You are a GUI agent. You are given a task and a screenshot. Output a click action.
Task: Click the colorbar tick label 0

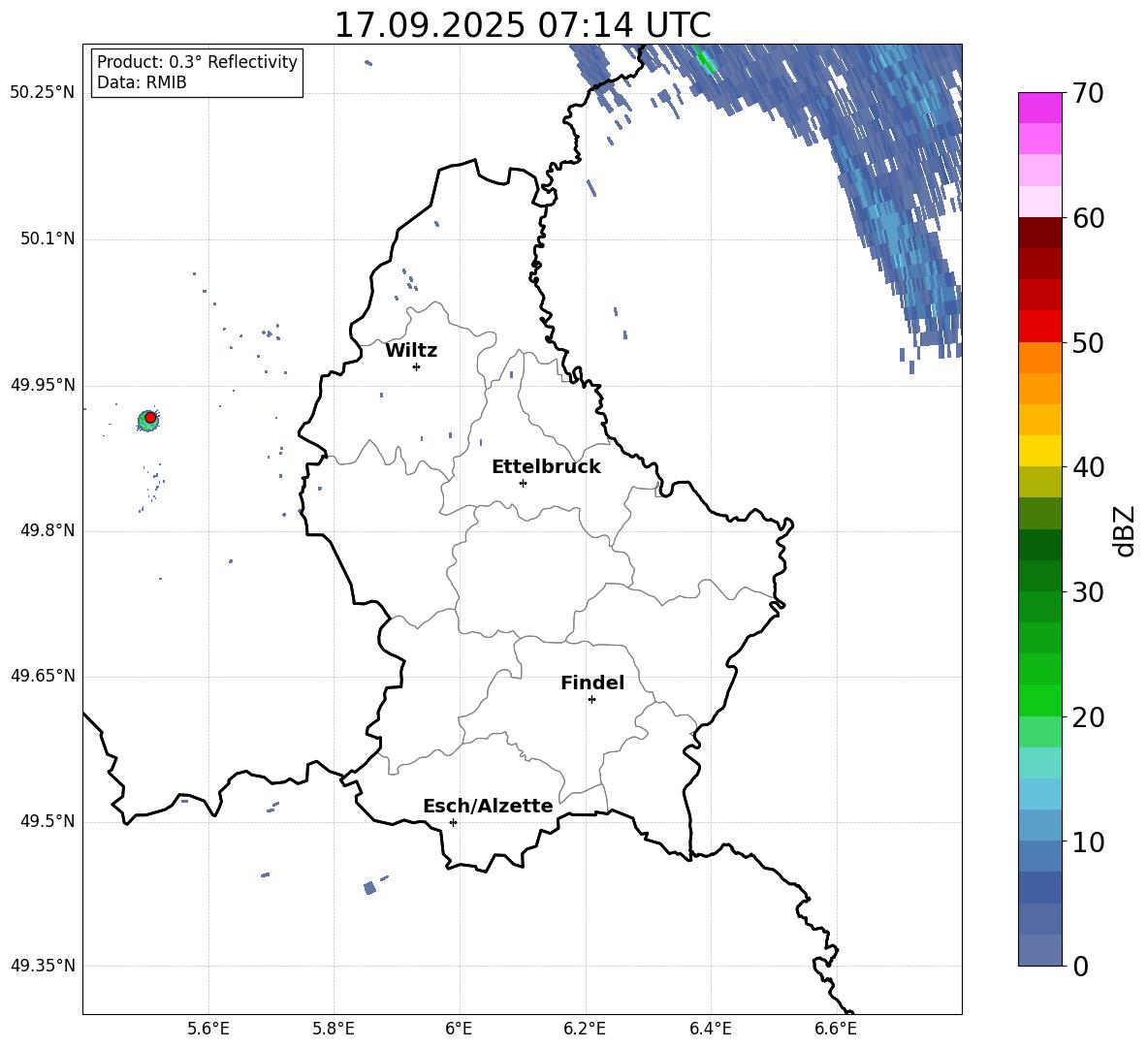(x=1080, y=967)
